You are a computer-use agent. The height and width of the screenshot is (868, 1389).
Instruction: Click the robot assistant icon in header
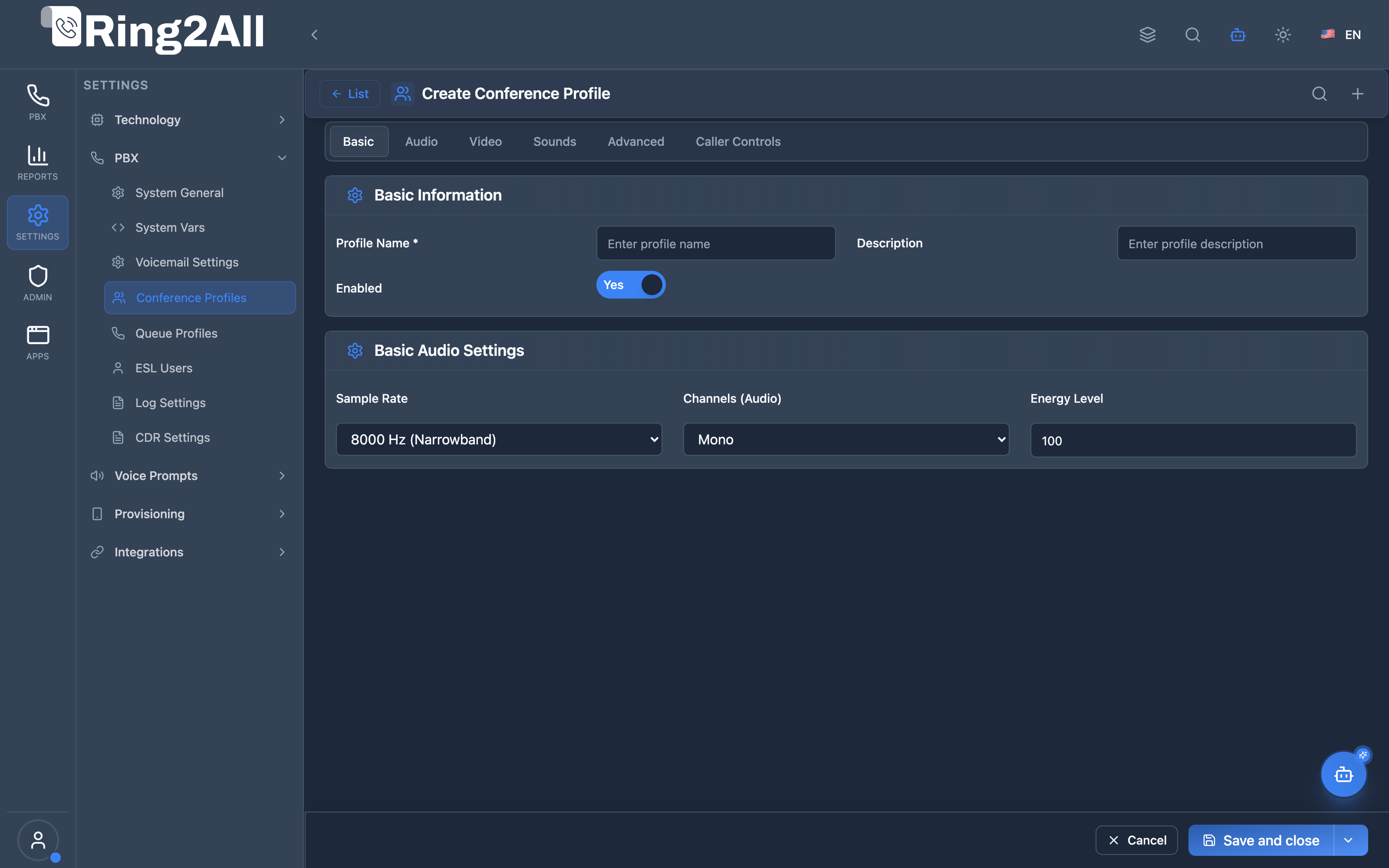(x=1238, y=34)
